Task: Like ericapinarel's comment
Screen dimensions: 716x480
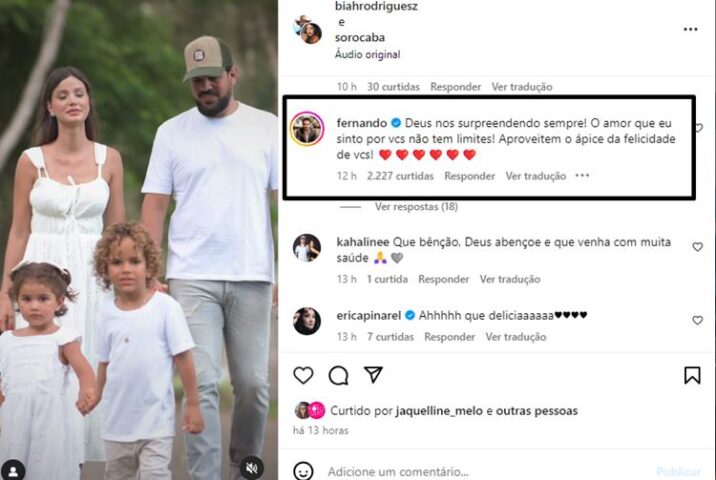Action: [x=697, y=320]
